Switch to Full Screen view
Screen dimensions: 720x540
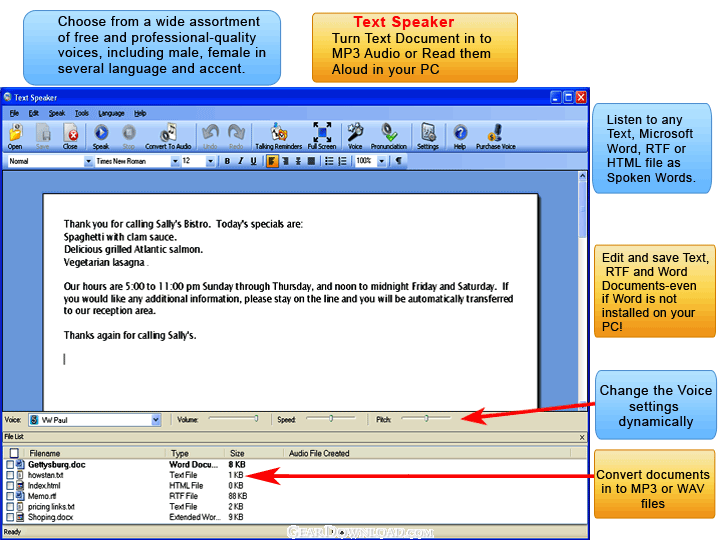(x=322, y=135)
